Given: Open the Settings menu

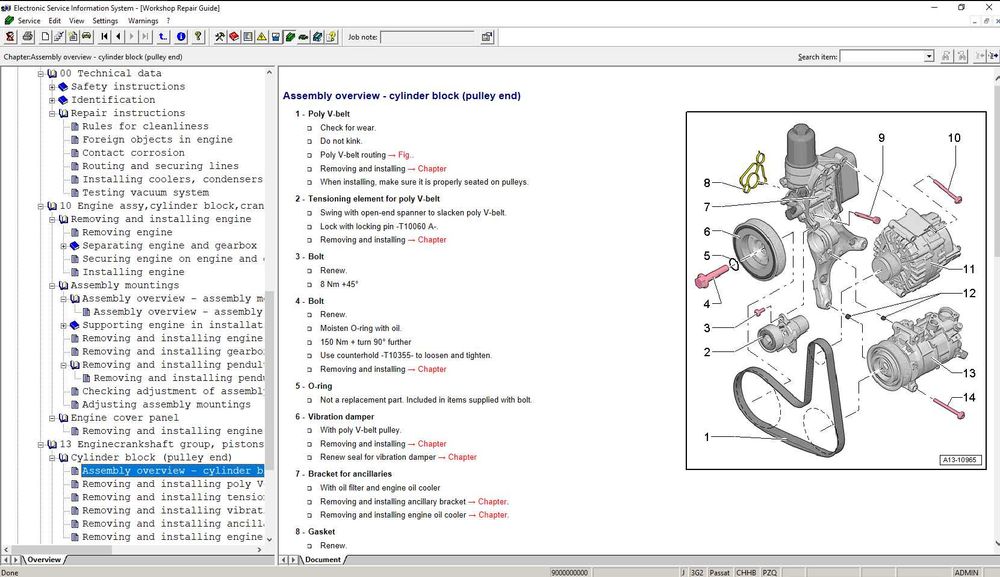Looking at the screenshot, I should click(105, 20).
